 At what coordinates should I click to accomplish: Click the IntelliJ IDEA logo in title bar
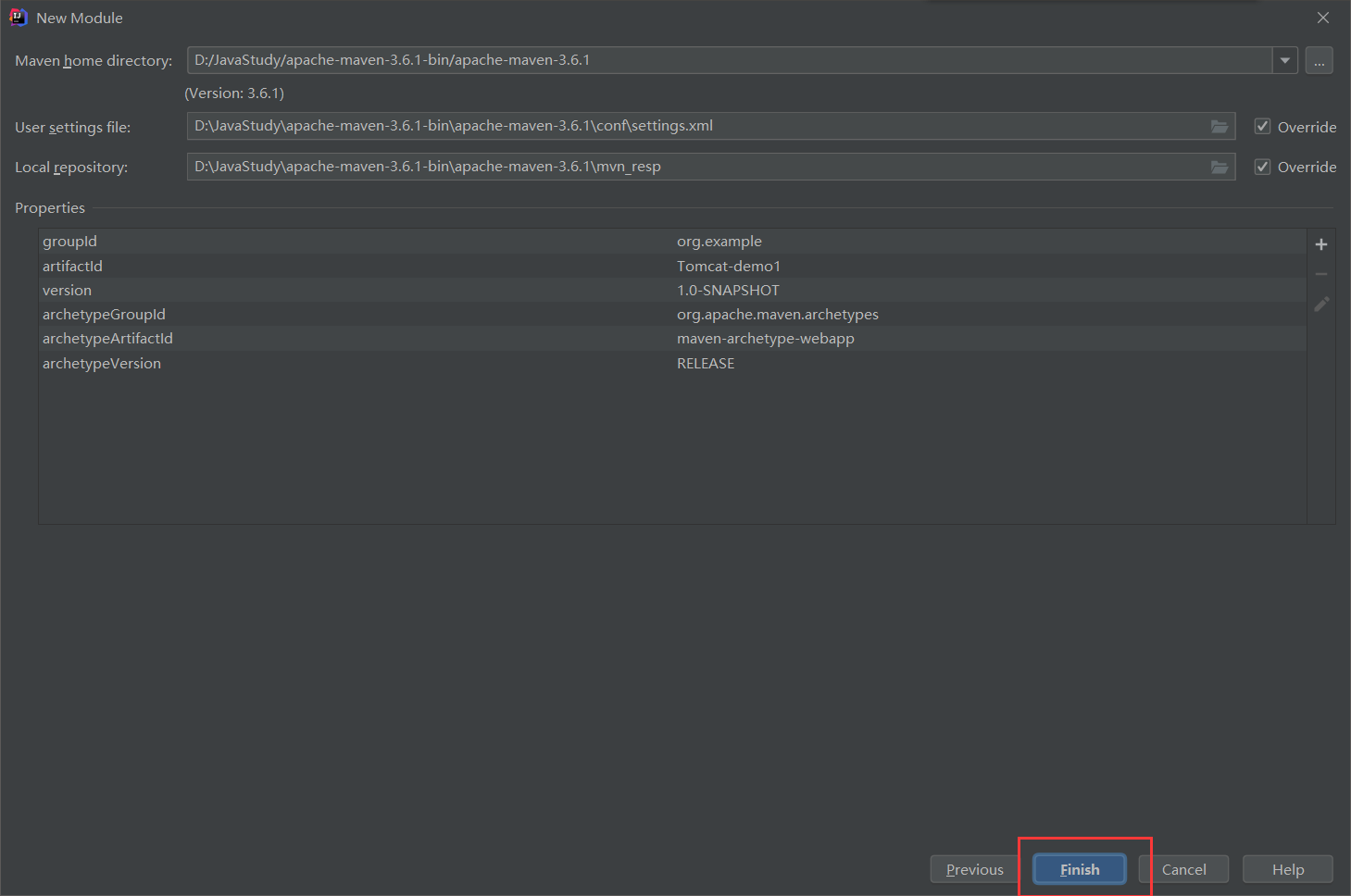coord(18,18)
